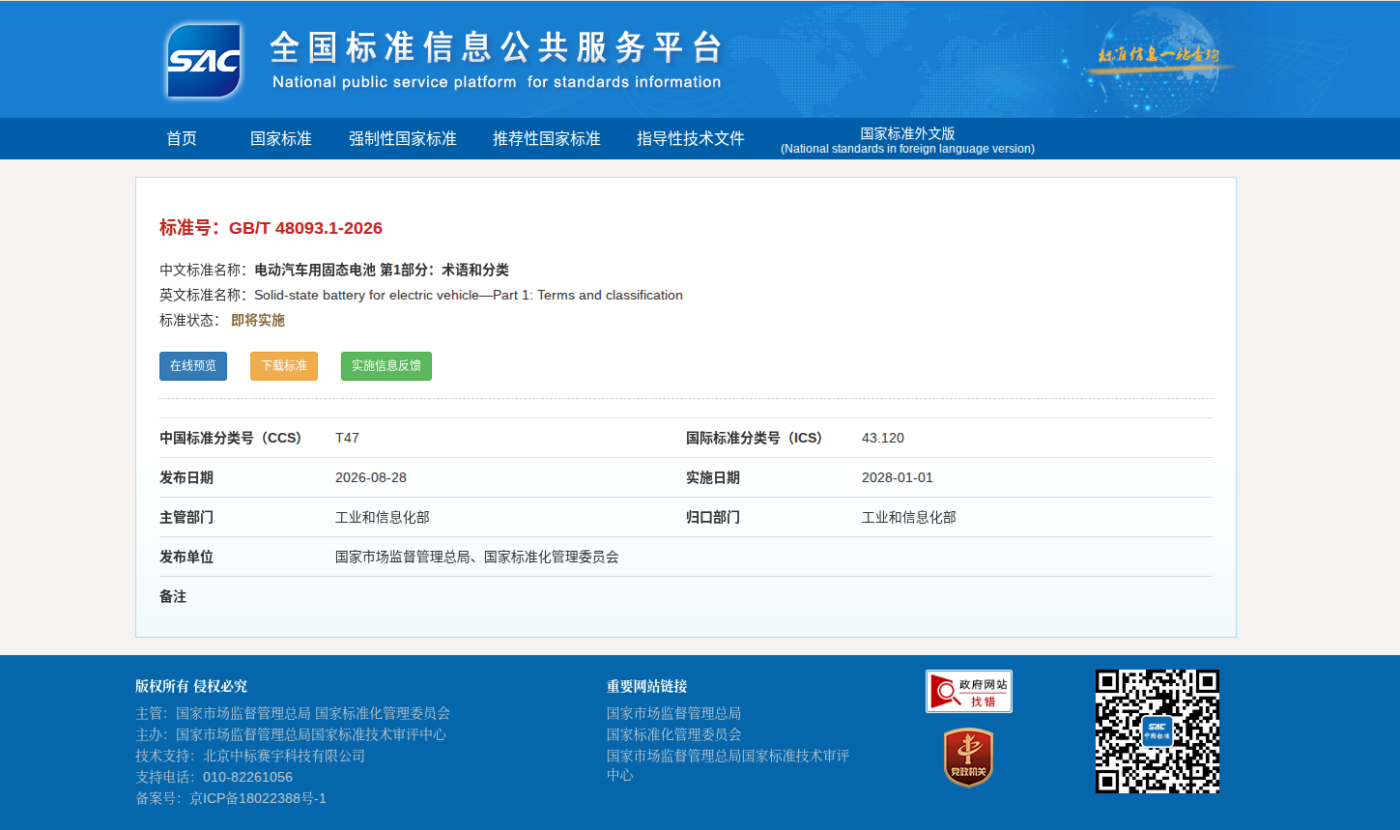
Task: Click the 版权所有 侵权必究 footer heading
Action: (191, 686)
